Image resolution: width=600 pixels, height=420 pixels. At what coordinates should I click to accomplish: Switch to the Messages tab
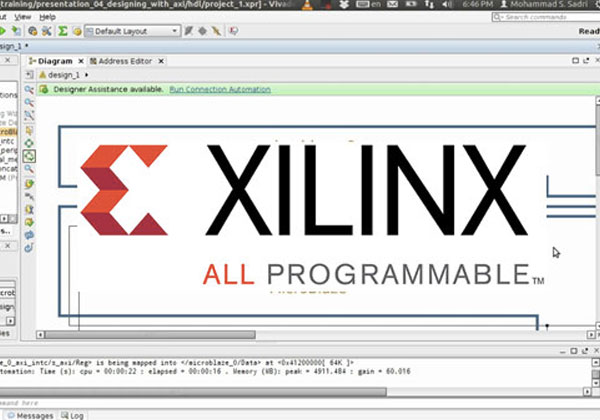(31, 415)
